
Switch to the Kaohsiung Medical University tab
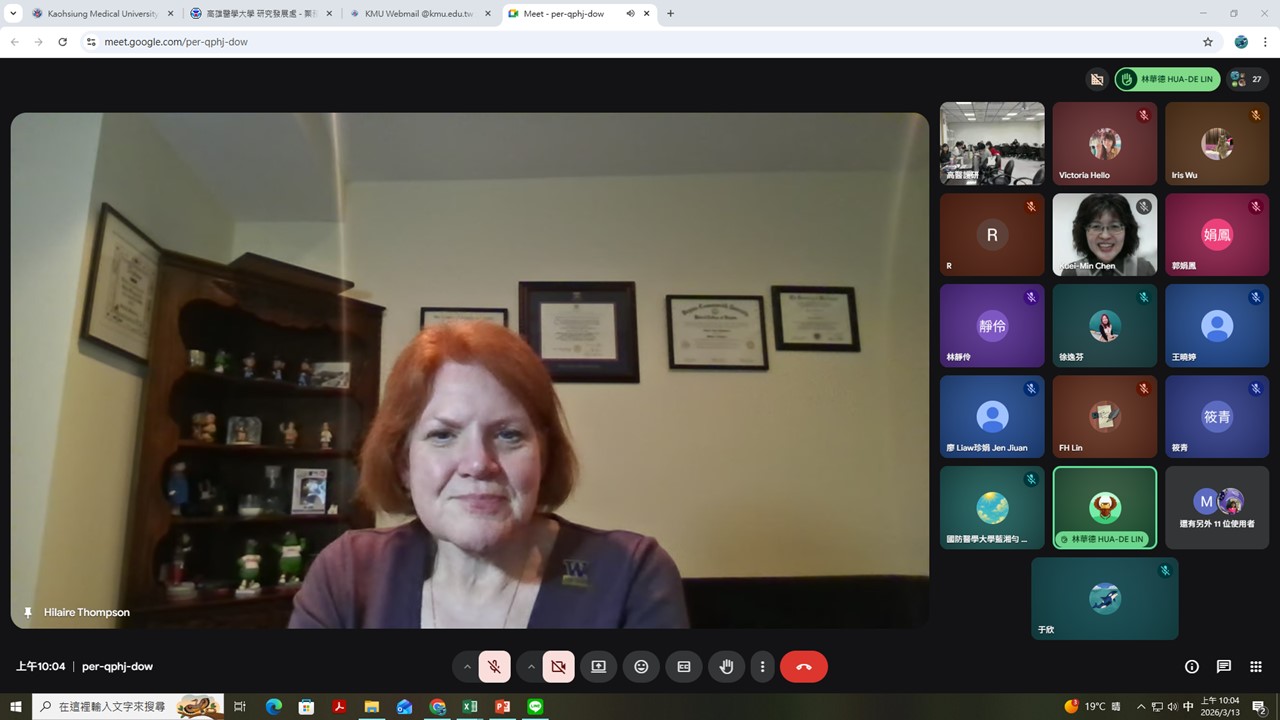pyautogui.click(x=96, y=14)
